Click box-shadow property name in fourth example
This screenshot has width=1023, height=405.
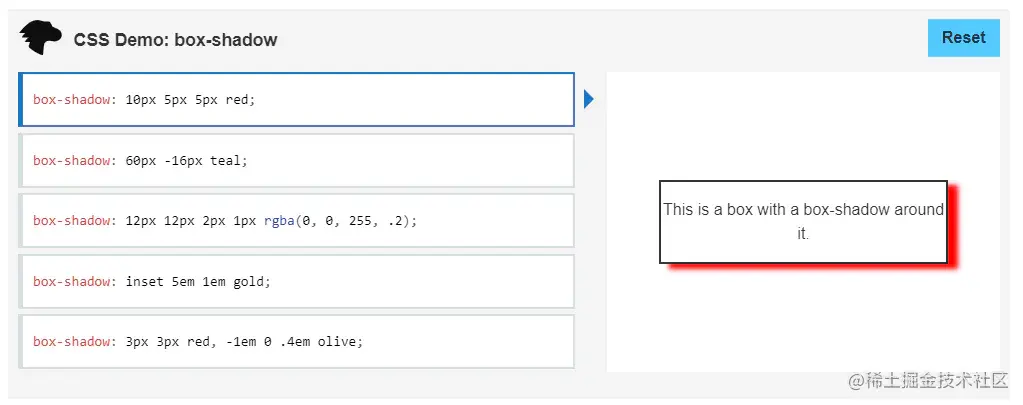(72, 281)
